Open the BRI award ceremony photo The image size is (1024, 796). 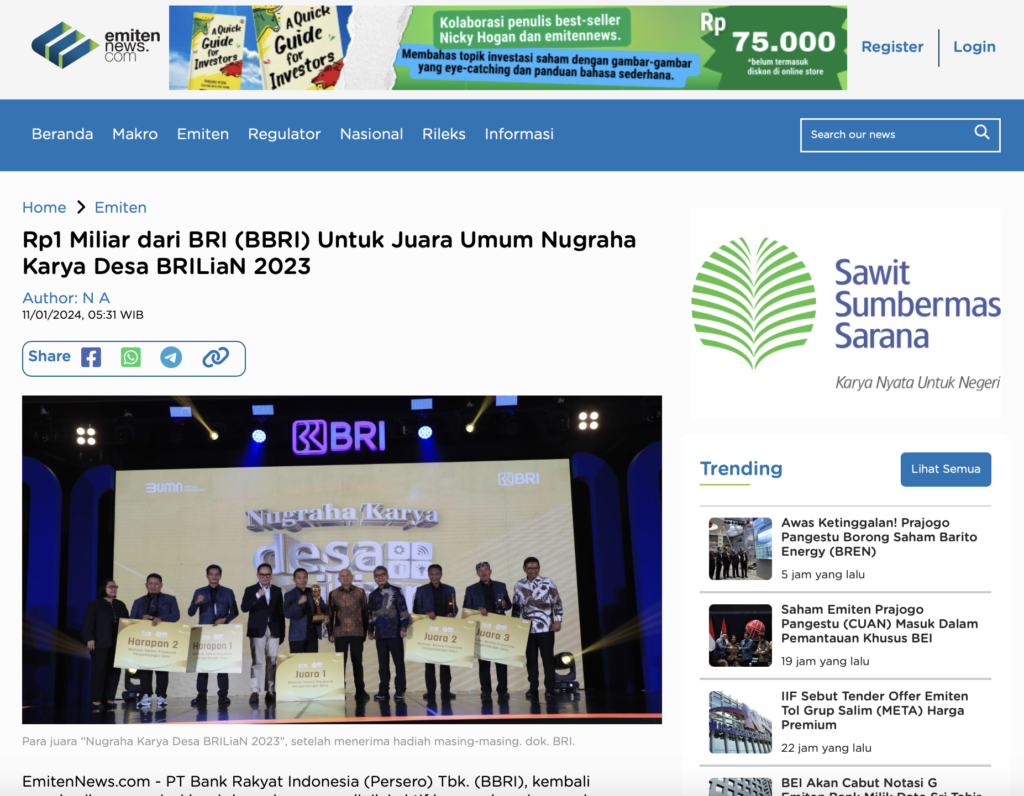342,560
